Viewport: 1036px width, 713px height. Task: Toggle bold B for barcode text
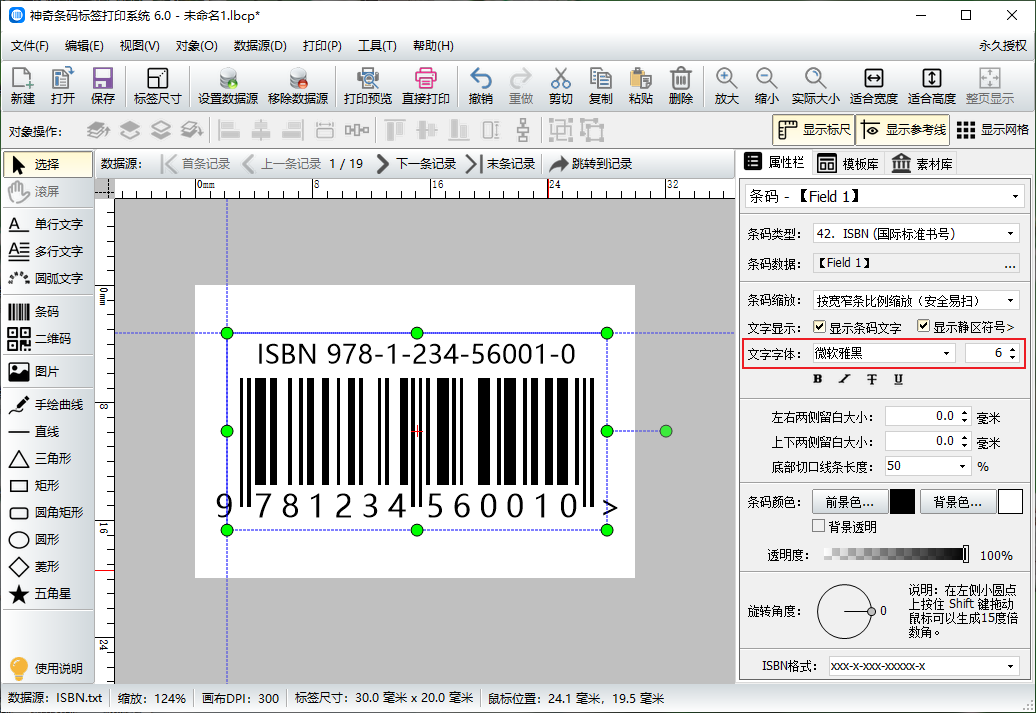(818, 379)
